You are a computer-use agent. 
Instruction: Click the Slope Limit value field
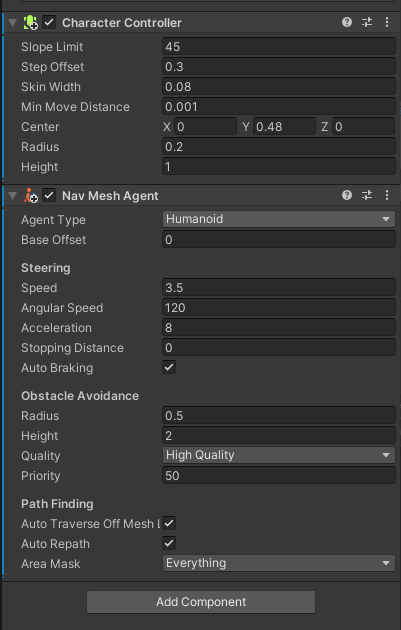click(279, 47)
